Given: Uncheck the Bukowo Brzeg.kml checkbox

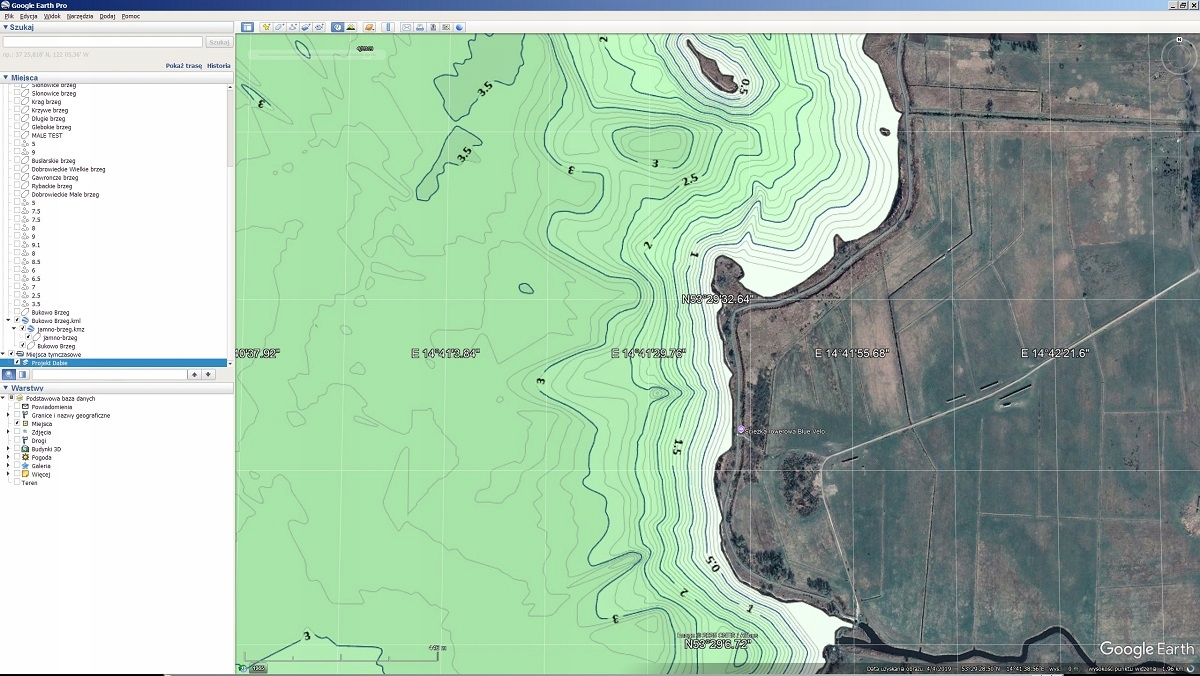Looking at the screenshot, I should coord(17,321).
